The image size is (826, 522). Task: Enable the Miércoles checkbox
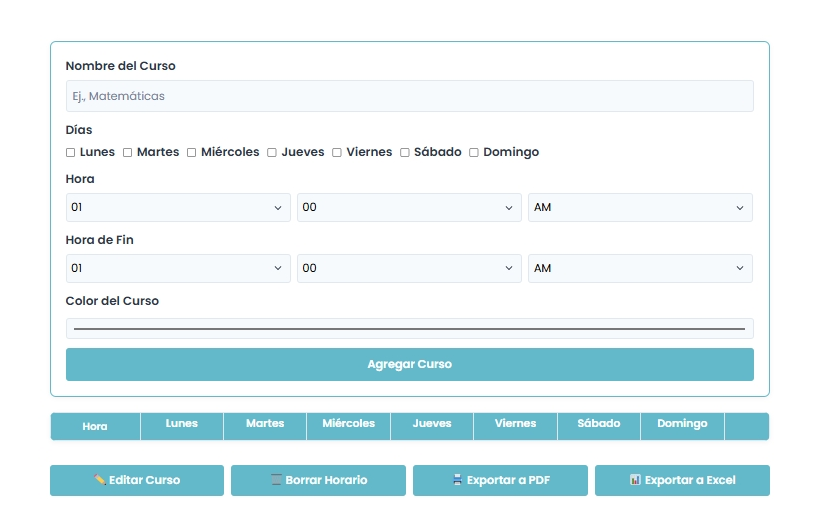pyautogui.click(x=192, y=153)
